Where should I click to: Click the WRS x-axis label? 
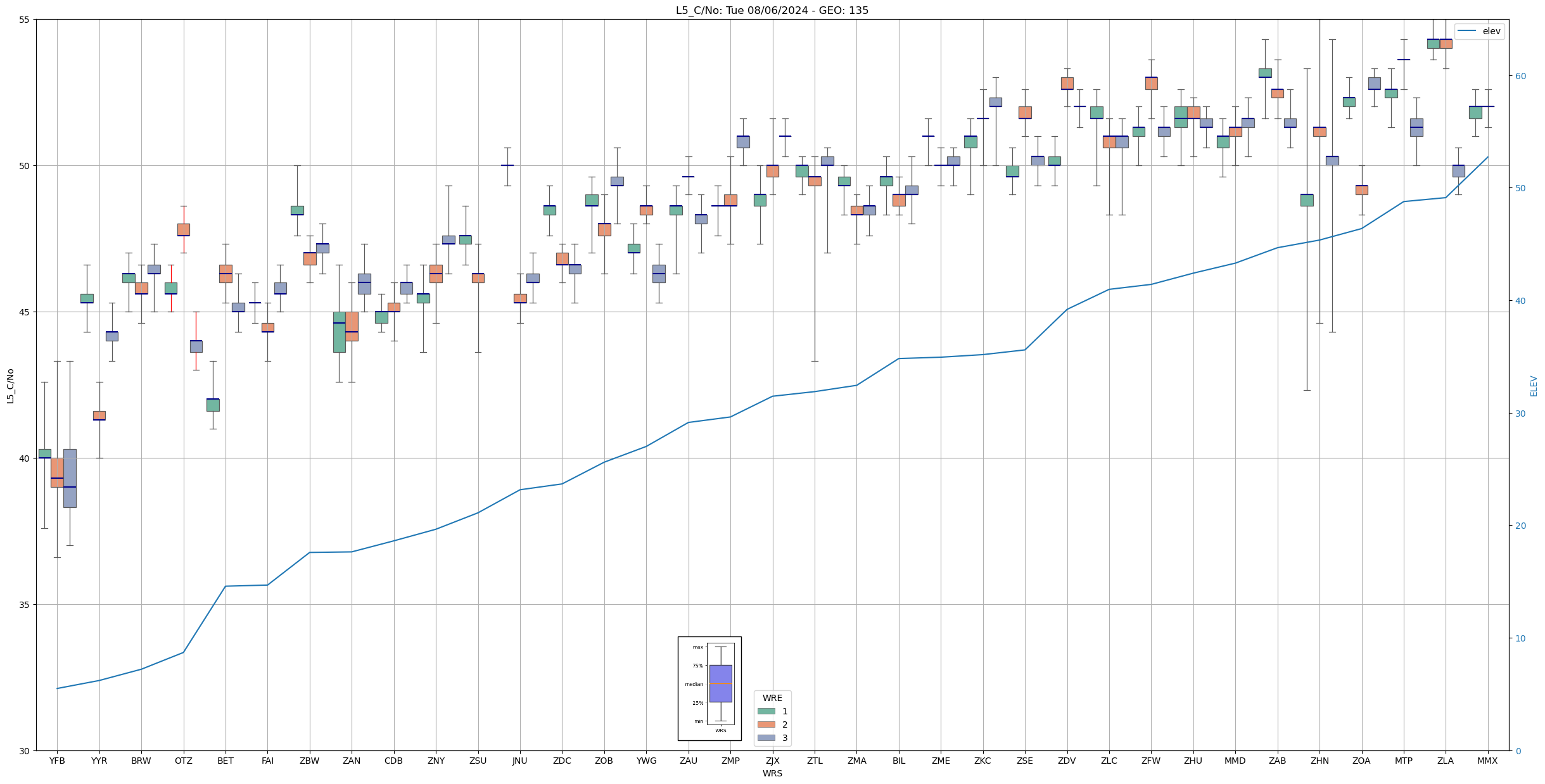[x=772, y=773]
